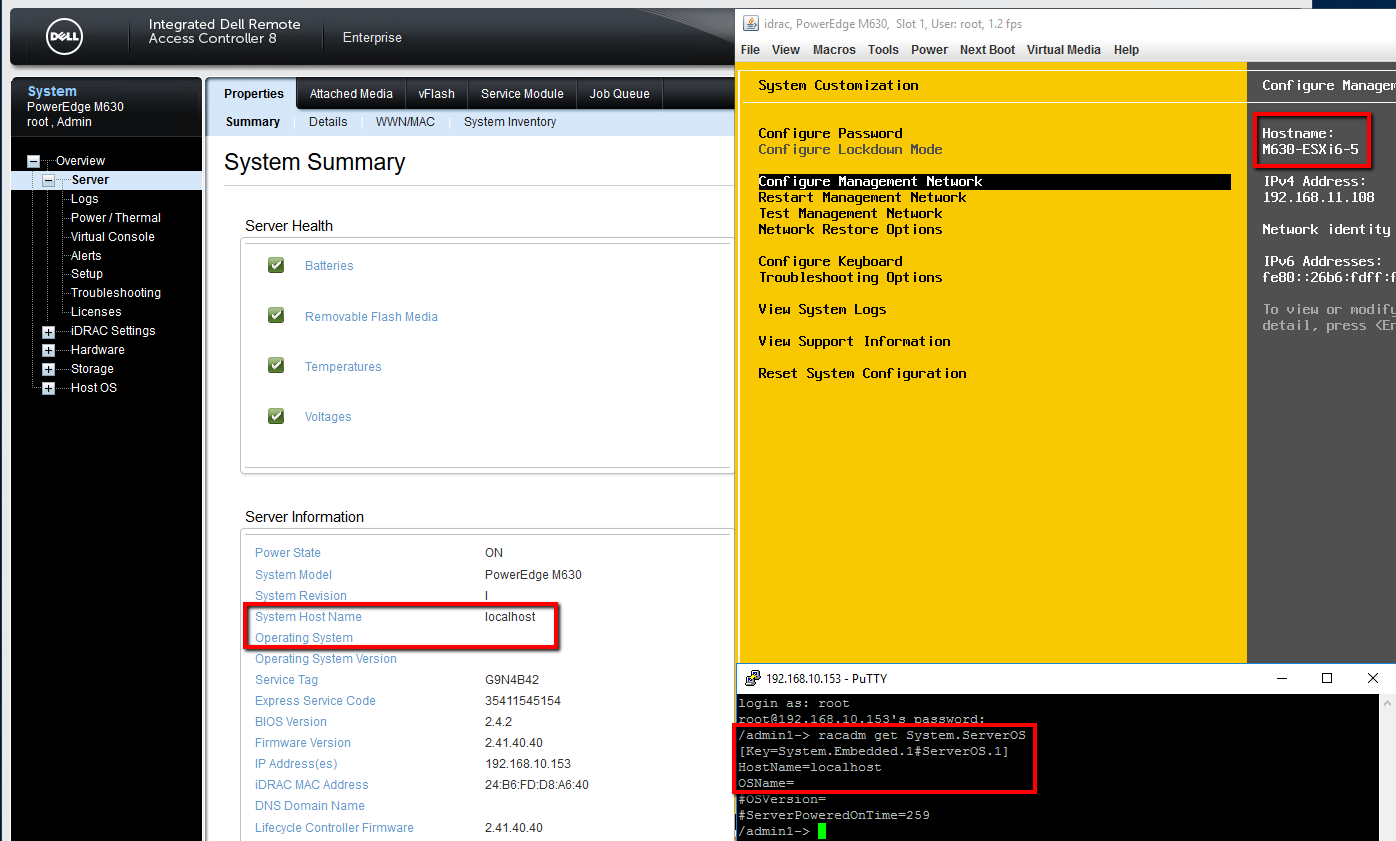
Task: Expand the Storage tree node
Action: 46,368
